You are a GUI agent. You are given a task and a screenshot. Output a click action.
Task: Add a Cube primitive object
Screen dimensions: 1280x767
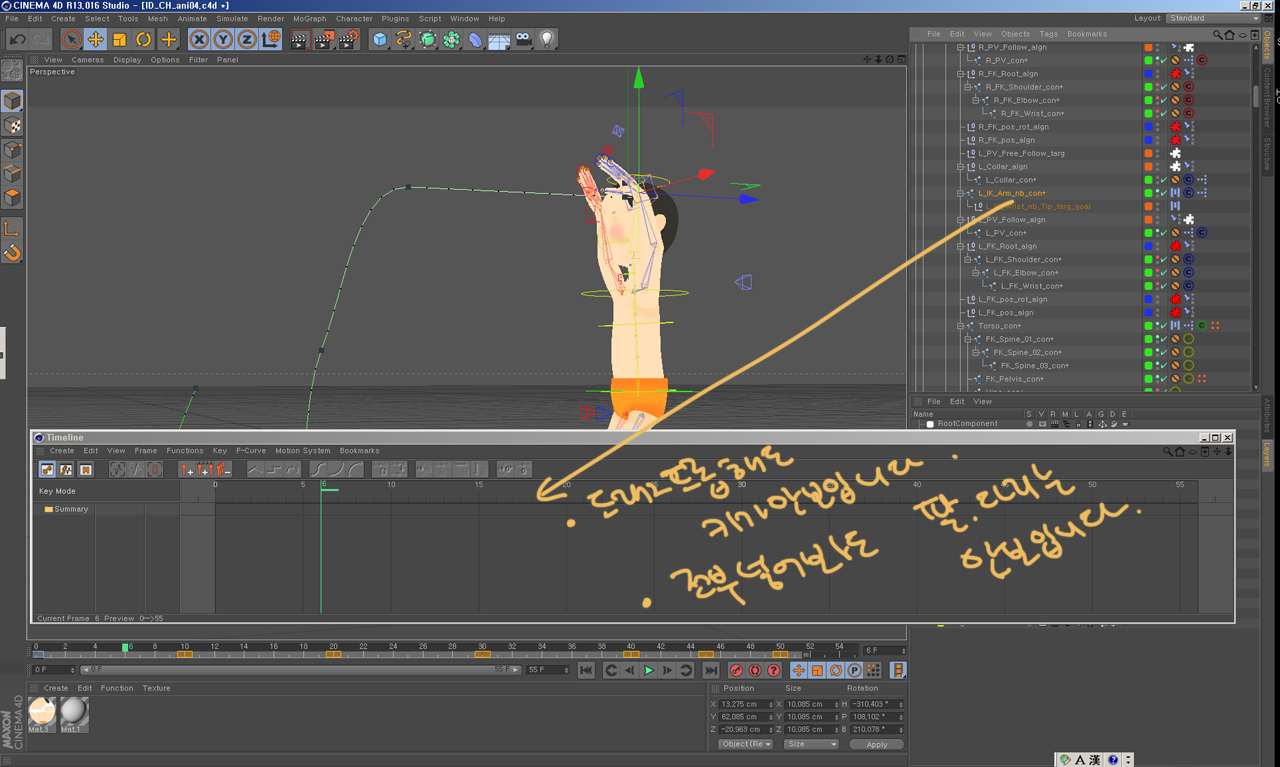pos(380,40)
